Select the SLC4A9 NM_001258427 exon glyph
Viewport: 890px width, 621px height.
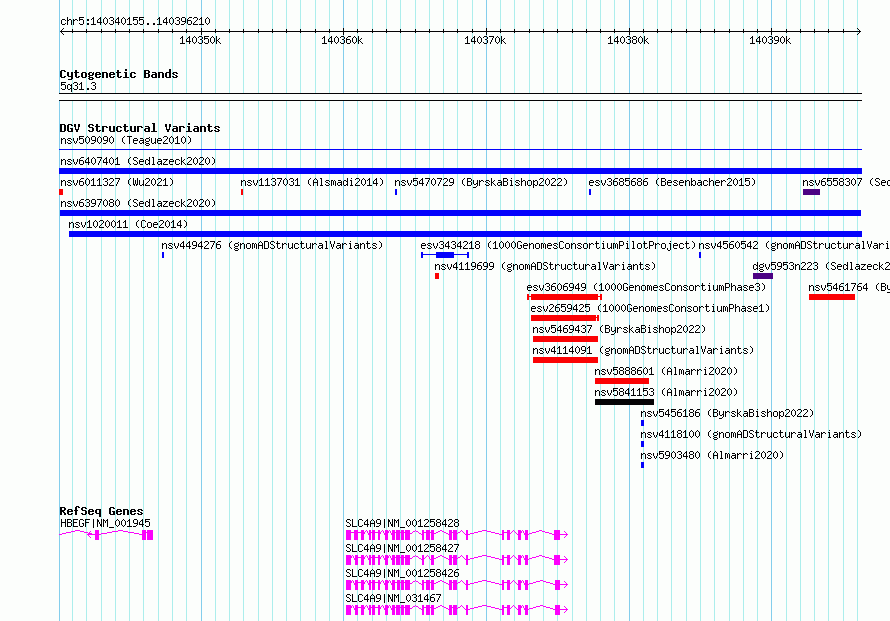coord(457,560)
